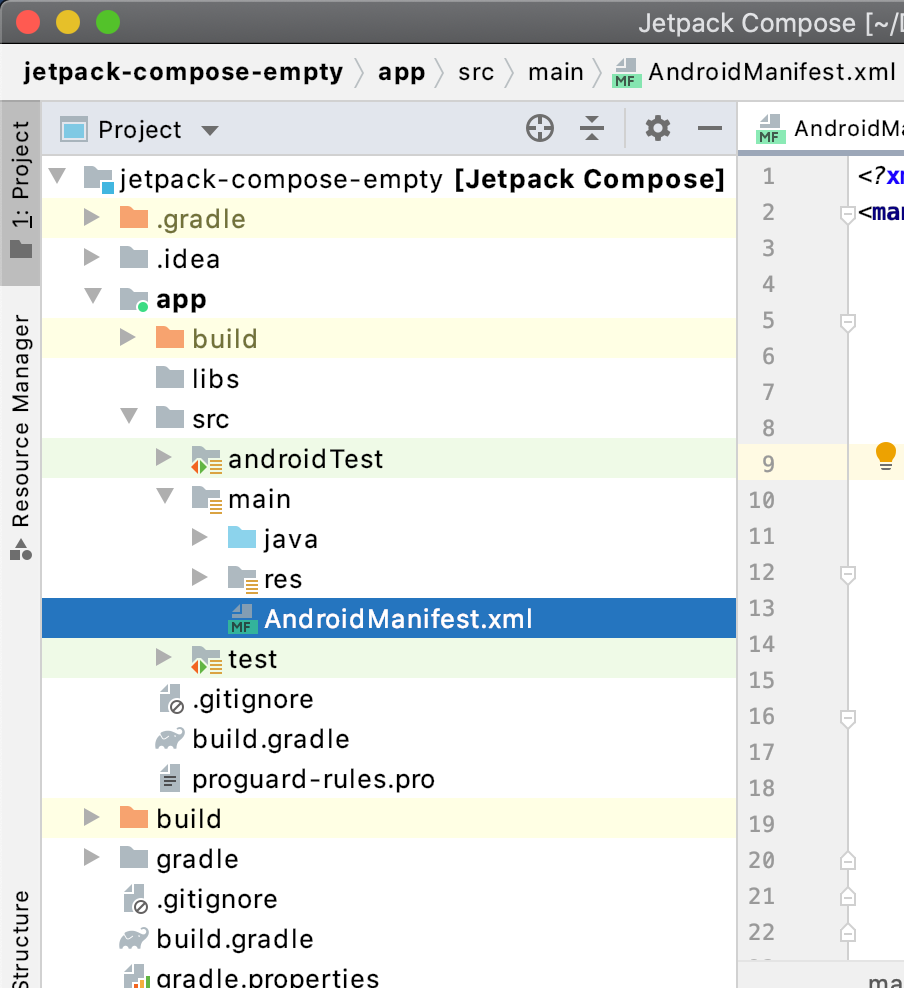Click the res resources folder icon
904x988 pixels.
243,580
